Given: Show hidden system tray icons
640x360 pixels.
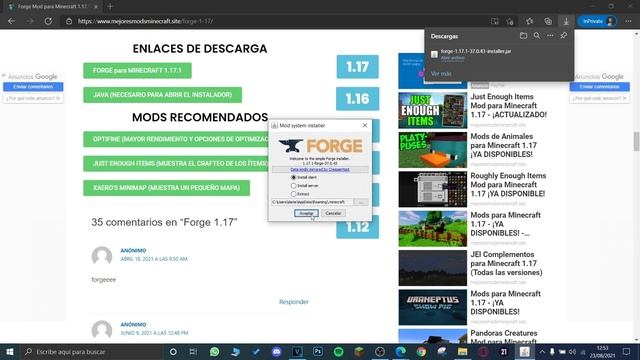Looking at the screenshot, I should [x=542, y=351].
